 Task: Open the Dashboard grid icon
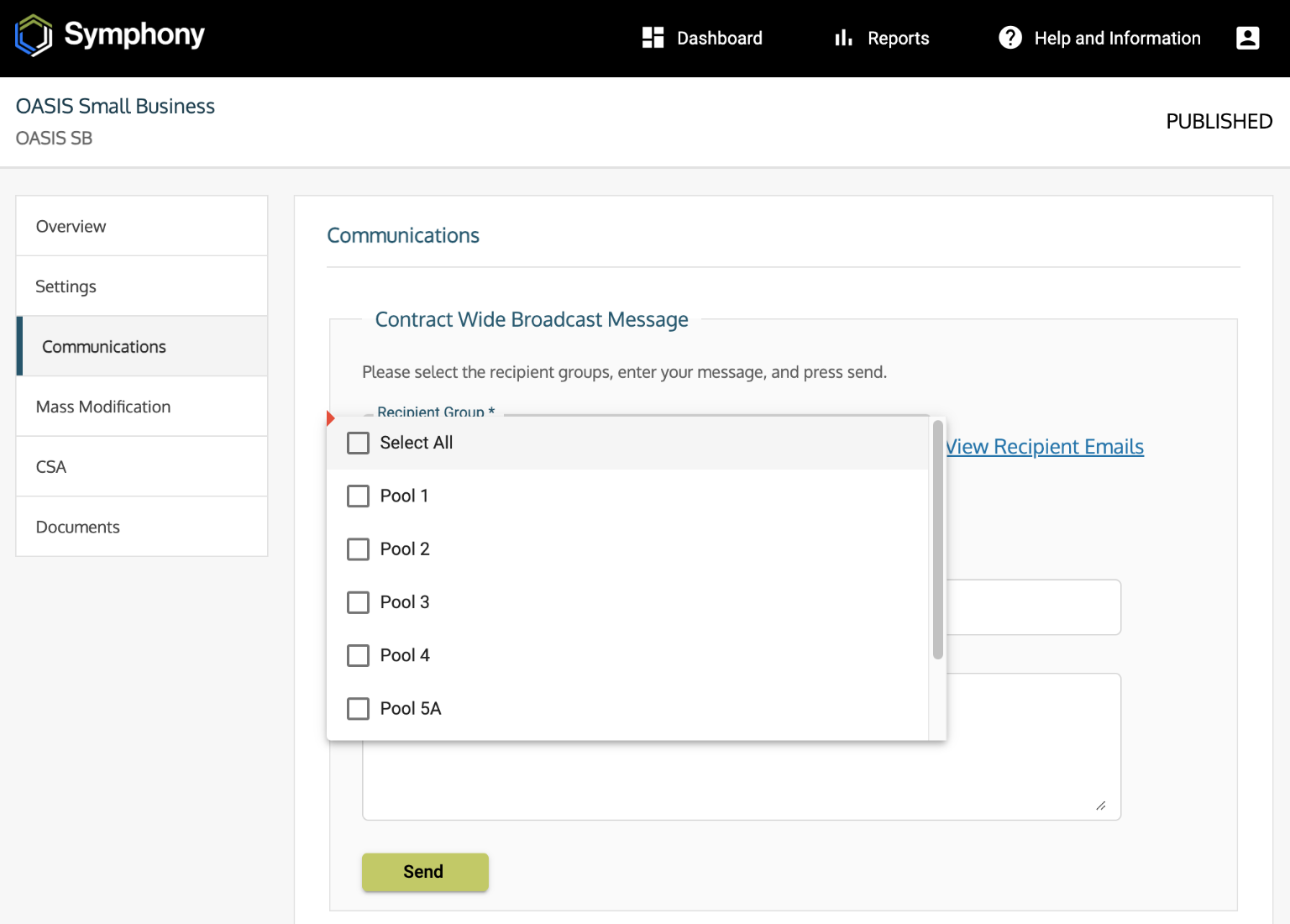653,38
